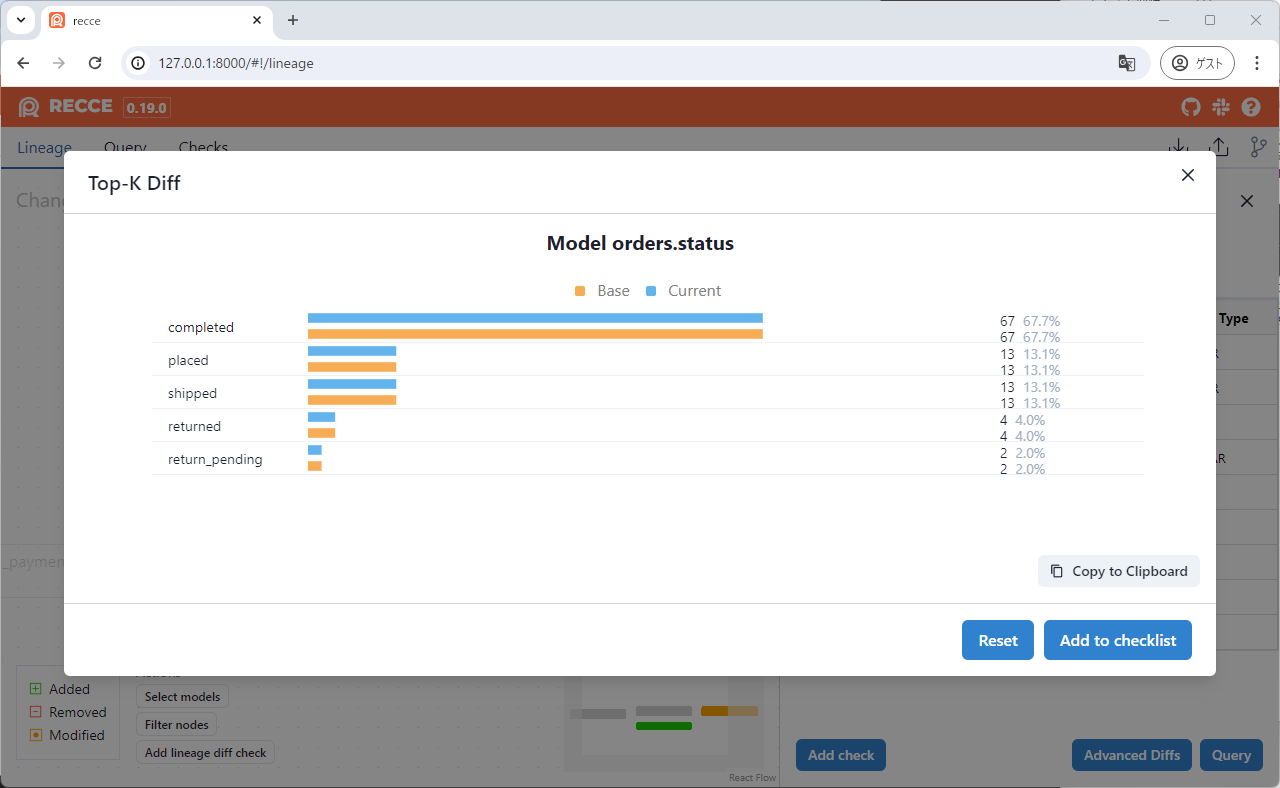Open the tab search dropdown arrow
The width and height of the screenshot is (1280, 788).
click(20, 20)
